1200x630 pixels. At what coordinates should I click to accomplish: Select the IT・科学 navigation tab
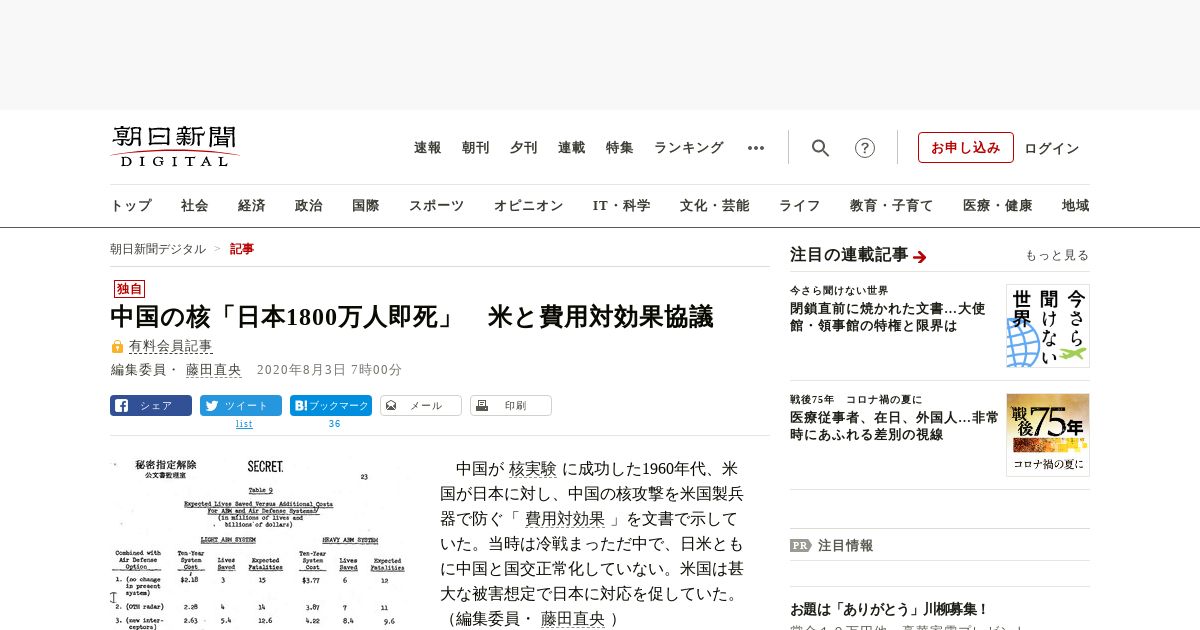tap(622, 206)
